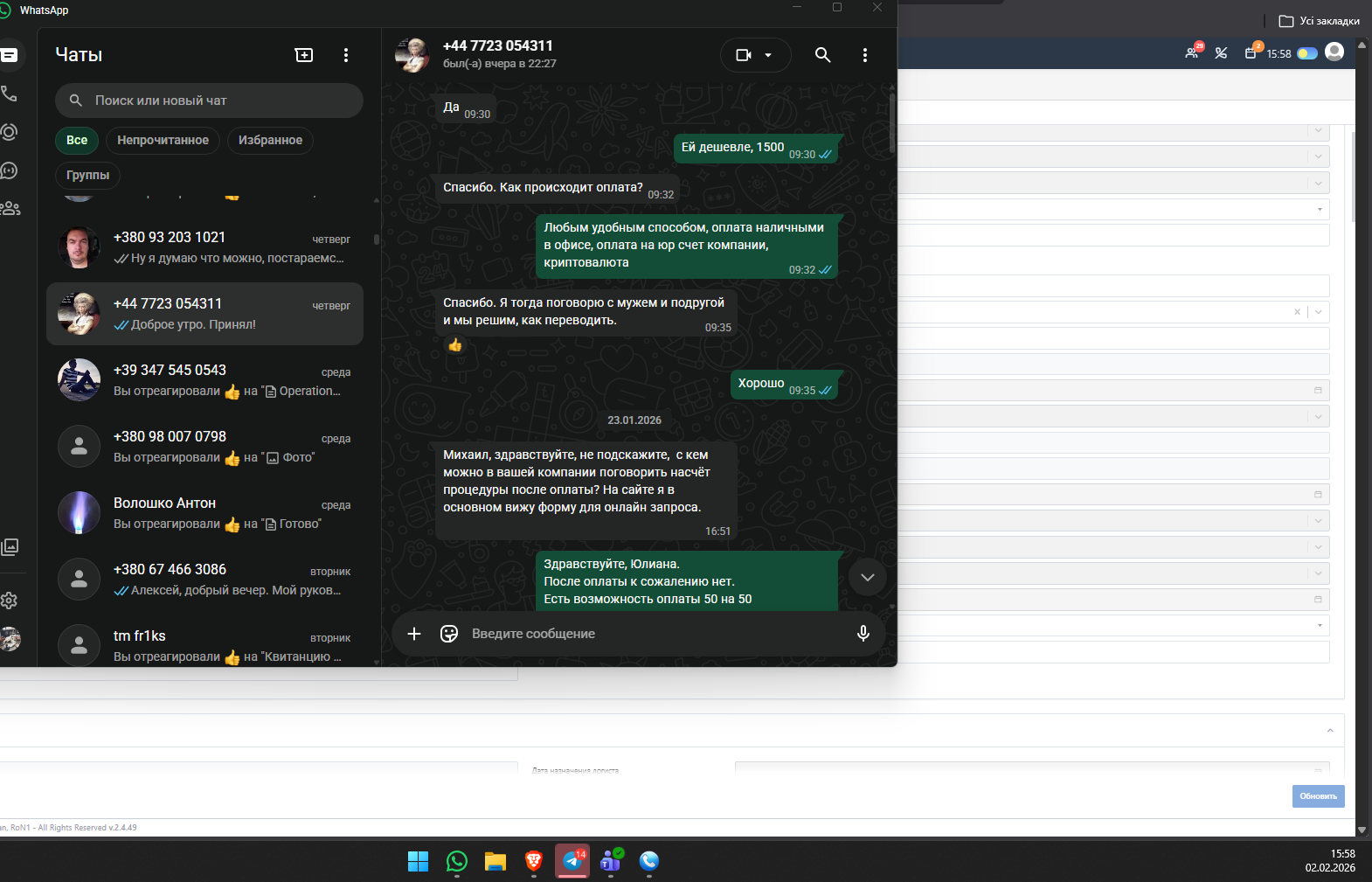Image resolution: width=1372 pixels, height=882 pixels.
Task: Toggle the day/night theme switch
Action: point(1307,53)
